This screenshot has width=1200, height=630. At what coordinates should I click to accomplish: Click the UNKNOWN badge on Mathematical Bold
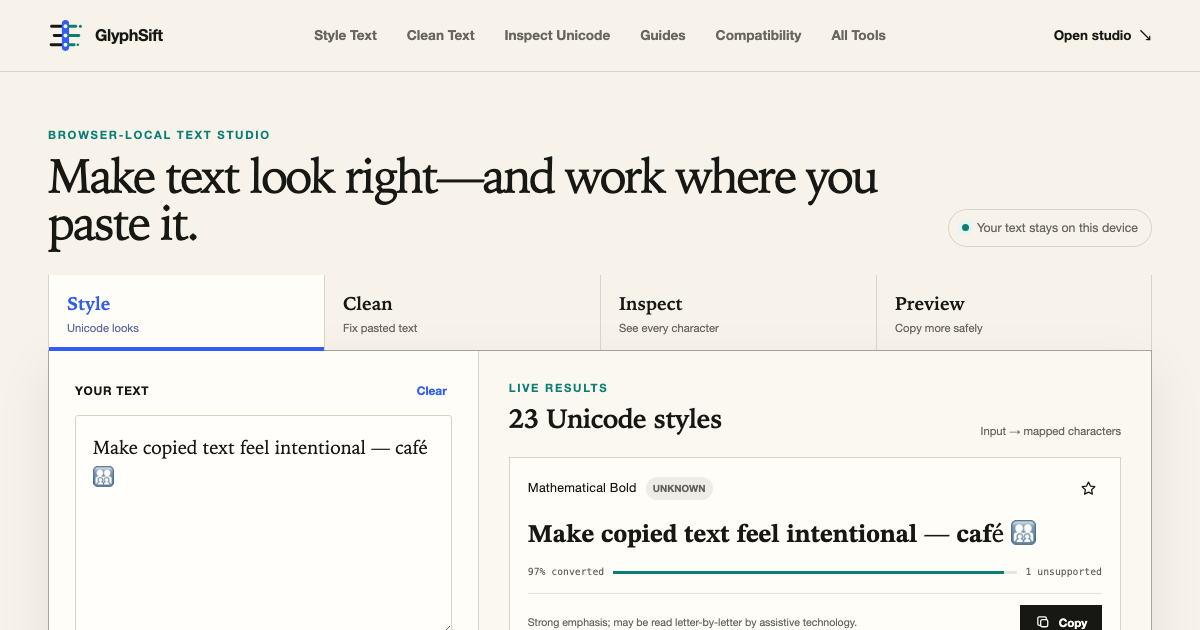[679, 488]
